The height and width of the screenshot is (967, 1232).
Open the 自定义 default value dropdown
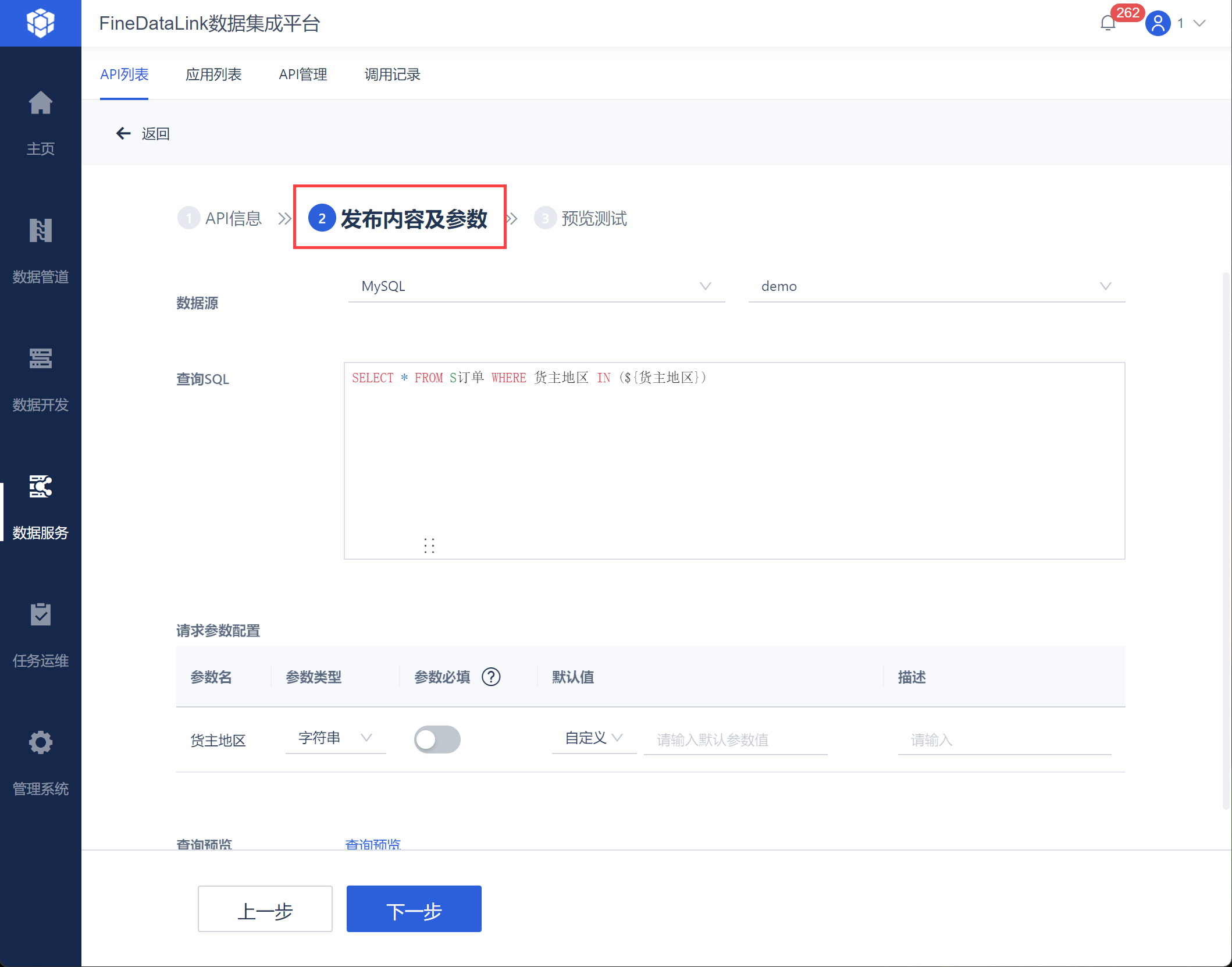click(x=593, y=738)
